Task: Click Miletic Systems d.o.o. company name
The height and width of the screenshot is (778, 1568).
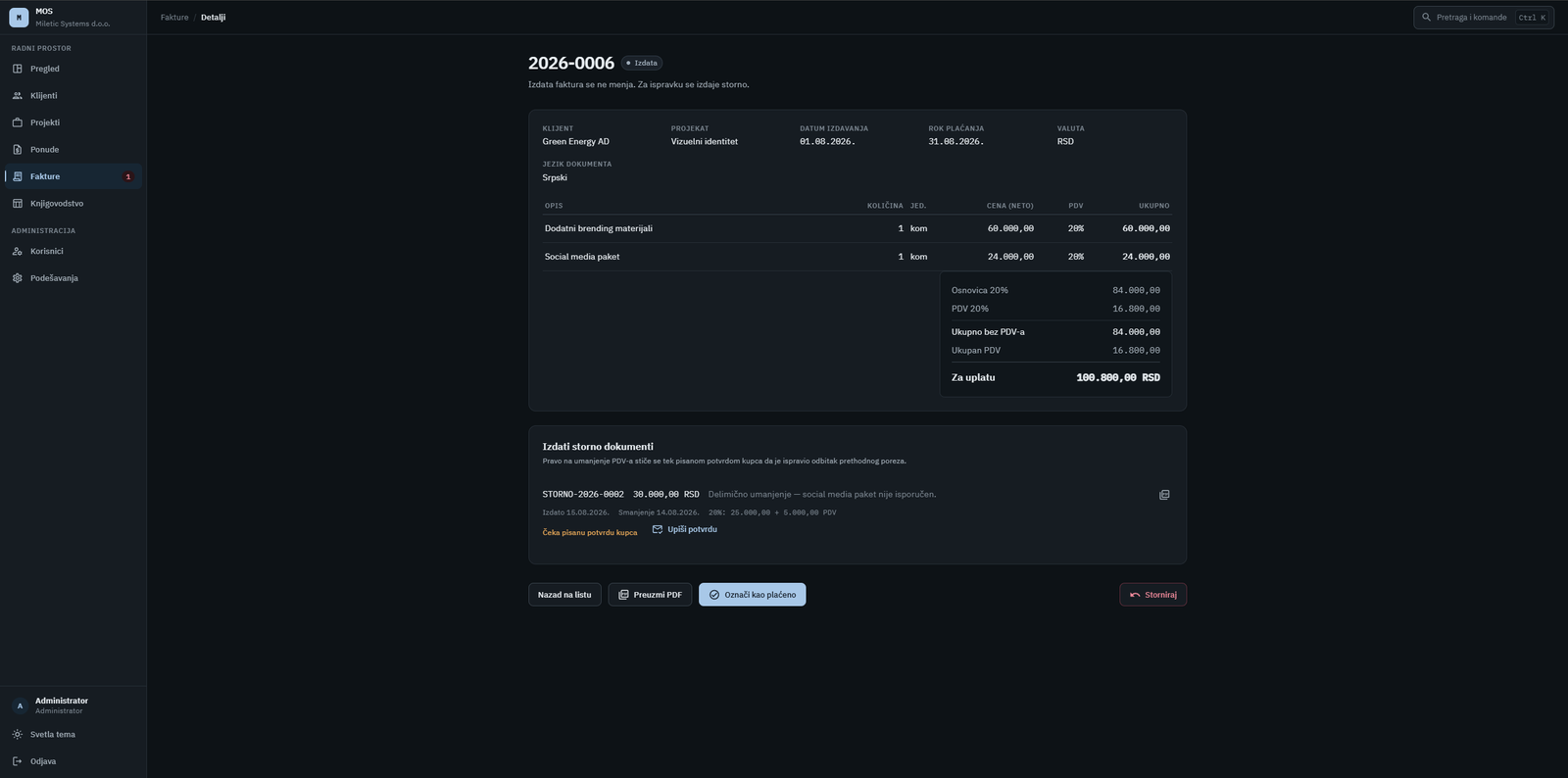Action: click(73, 24)
